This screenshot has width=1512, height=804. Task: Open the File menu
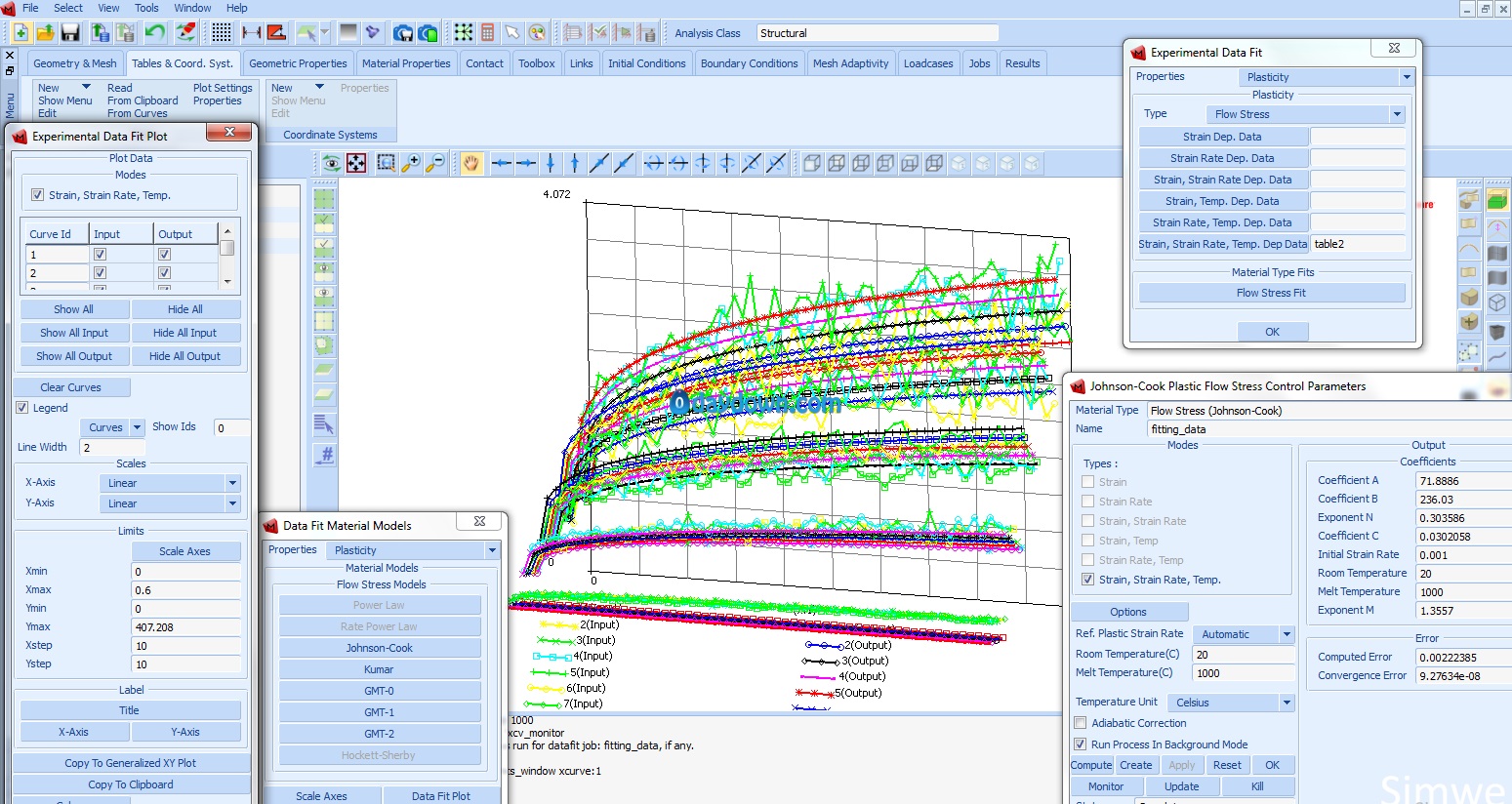[x=30, y=8]
